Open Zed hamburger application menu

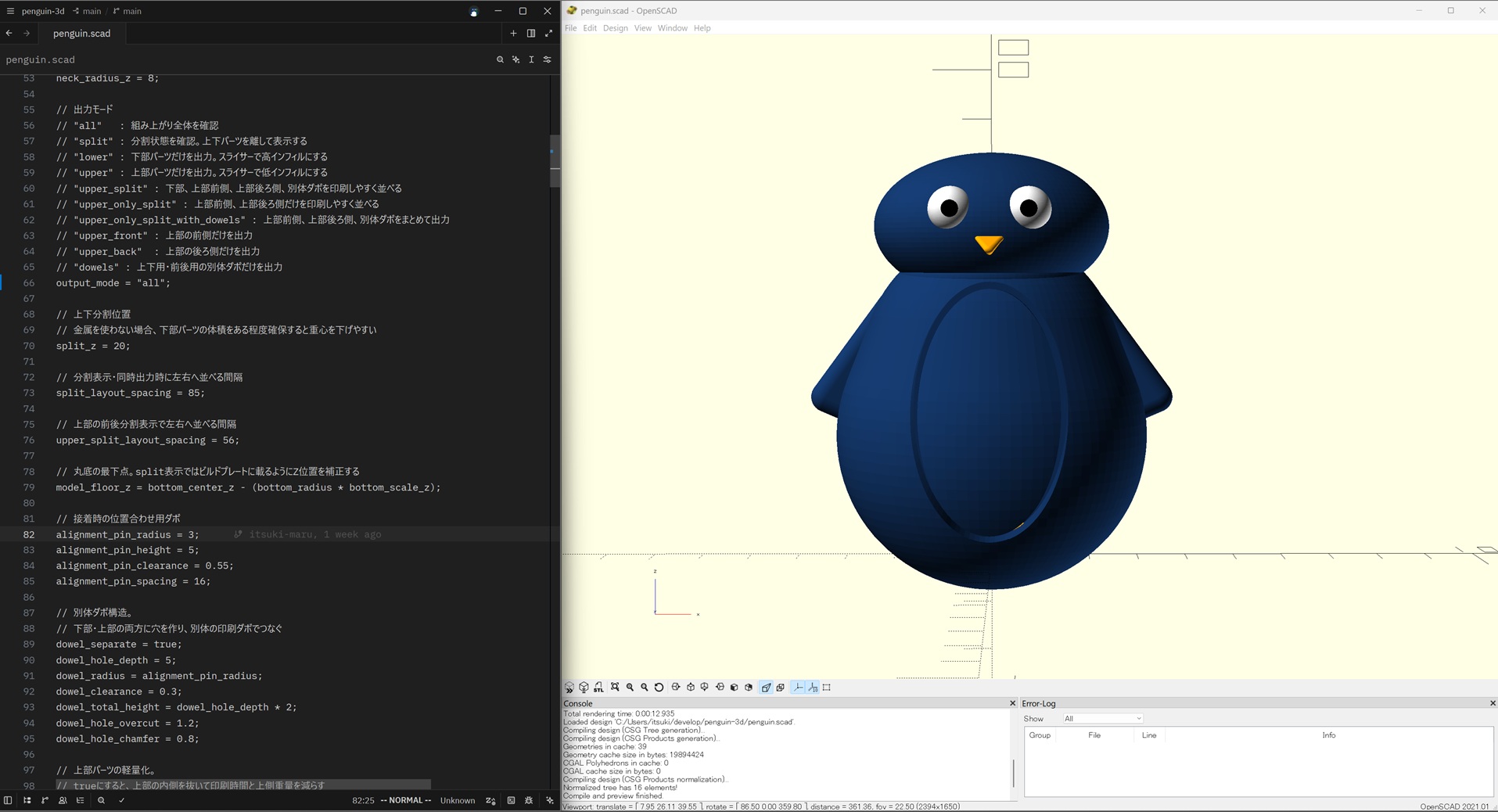10,11
